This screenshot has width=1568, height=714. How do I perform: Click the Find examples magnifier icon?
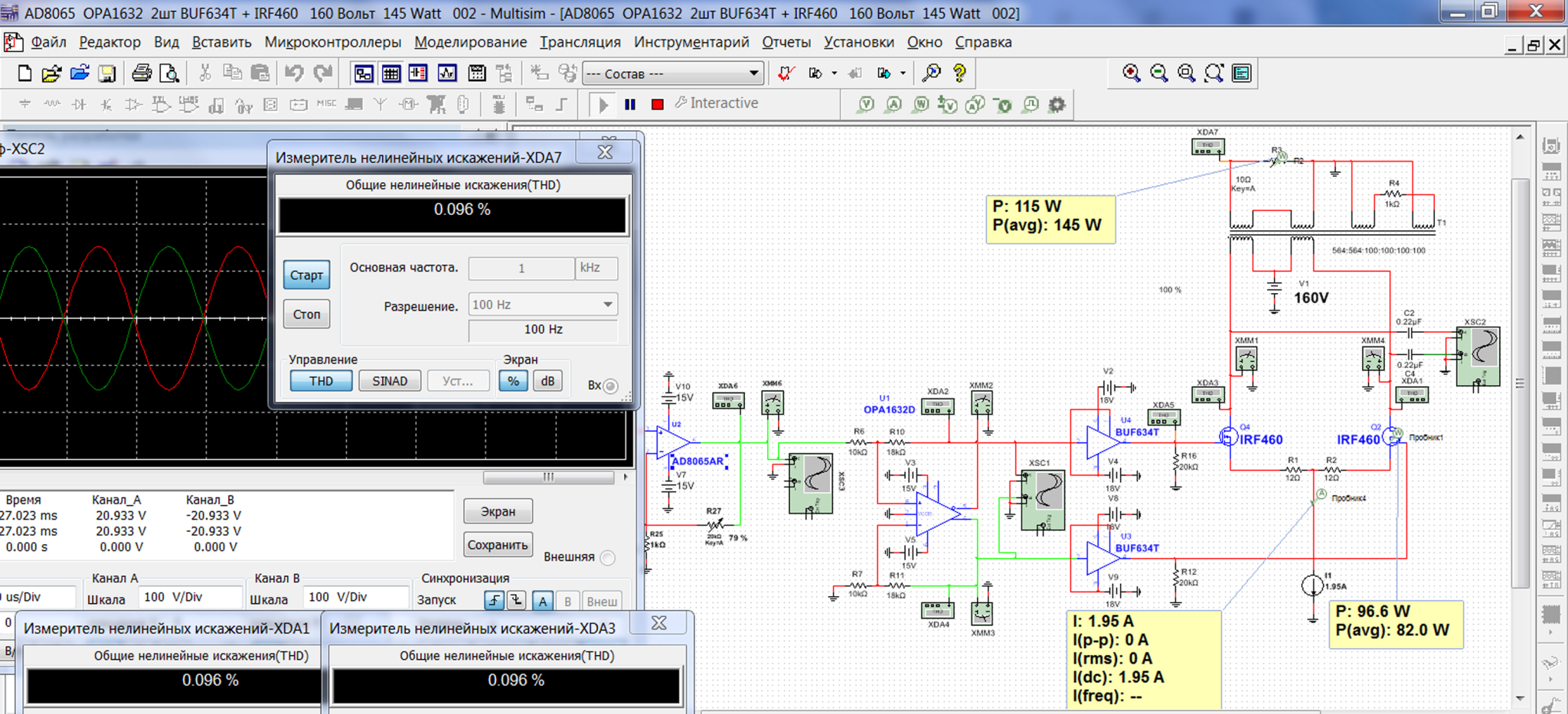(x=932, y=73)
